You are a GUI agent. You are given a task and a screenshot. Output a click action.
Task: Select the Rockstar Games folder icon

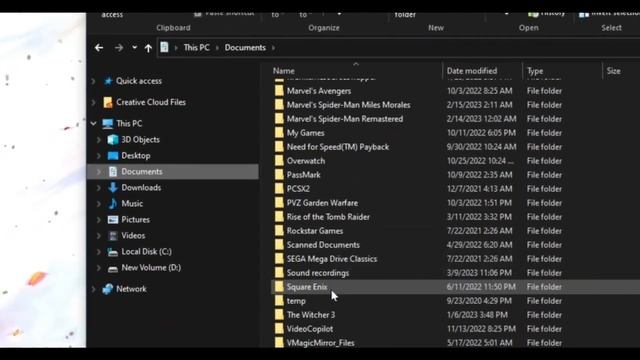(x=279, y=231)
